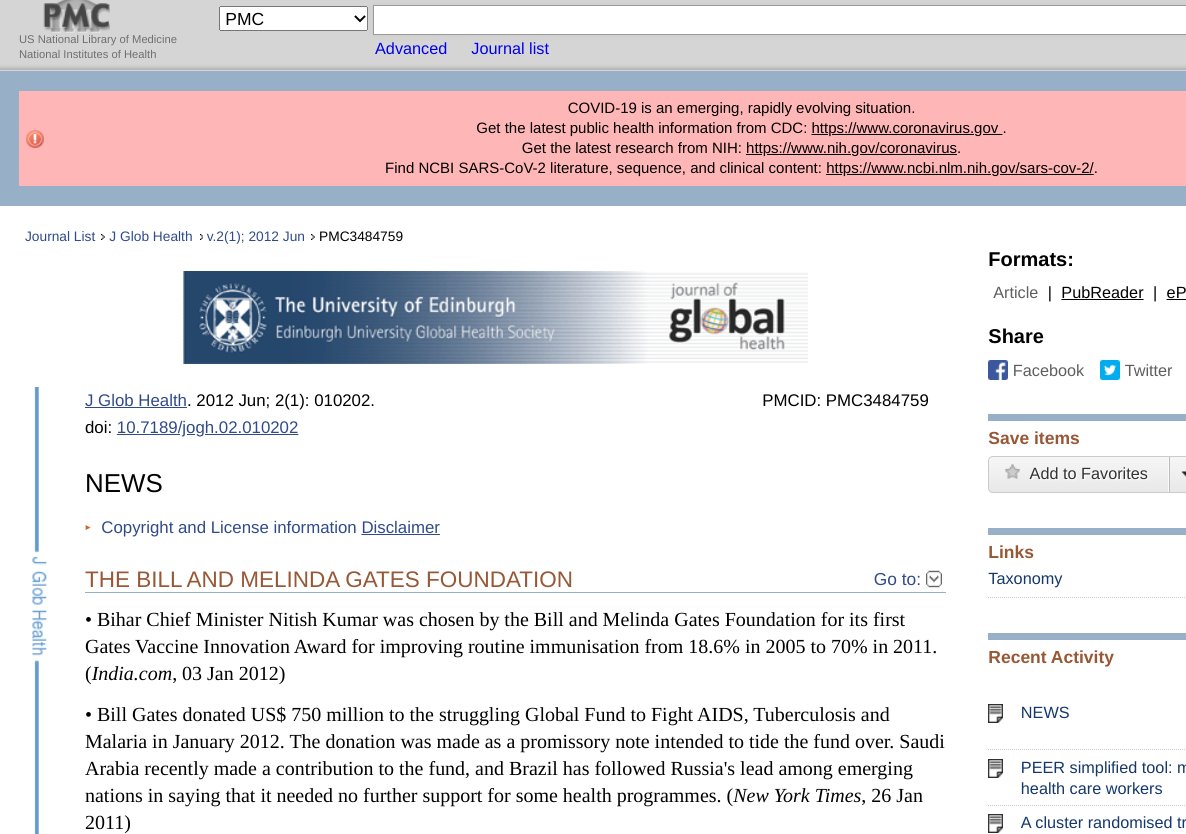Open the Add to Favorites dropdown arrow
This screenshot has width=1186, height=834.
tap(1179, 474)
